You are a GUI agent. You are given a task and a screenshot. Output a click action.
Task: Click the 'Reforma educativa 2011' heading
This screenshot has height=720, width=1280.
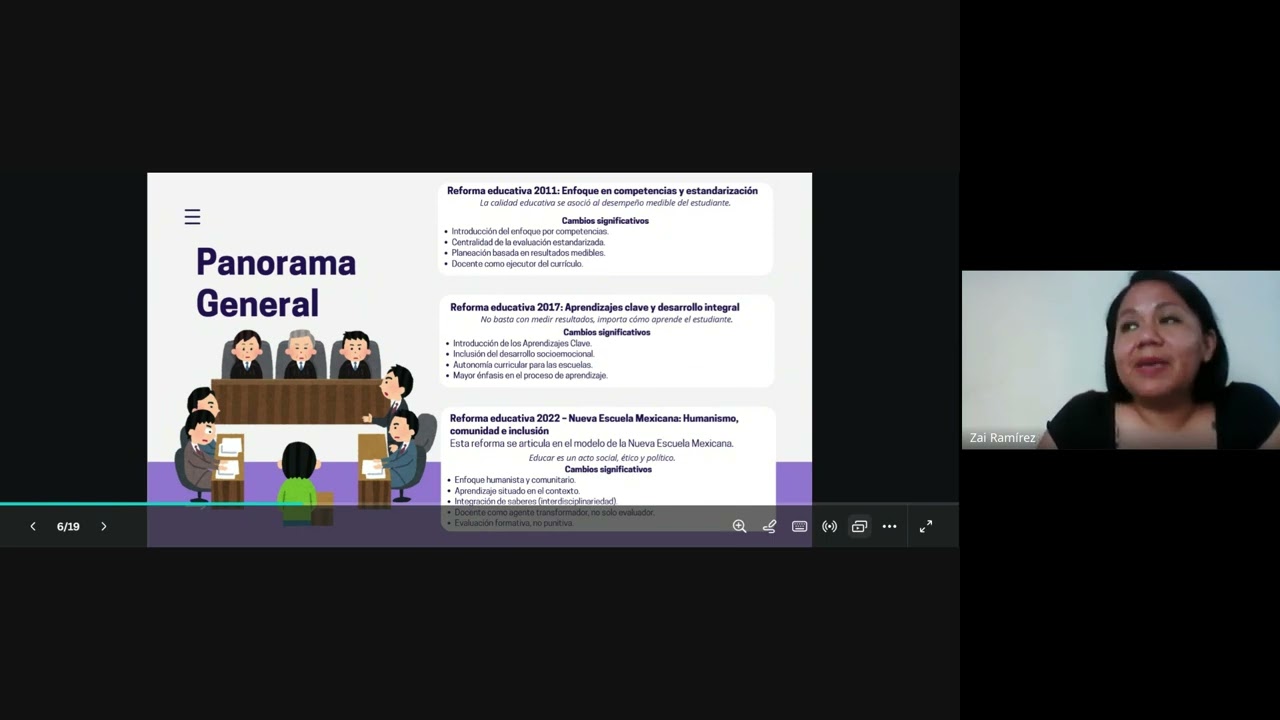click(602, 190)
